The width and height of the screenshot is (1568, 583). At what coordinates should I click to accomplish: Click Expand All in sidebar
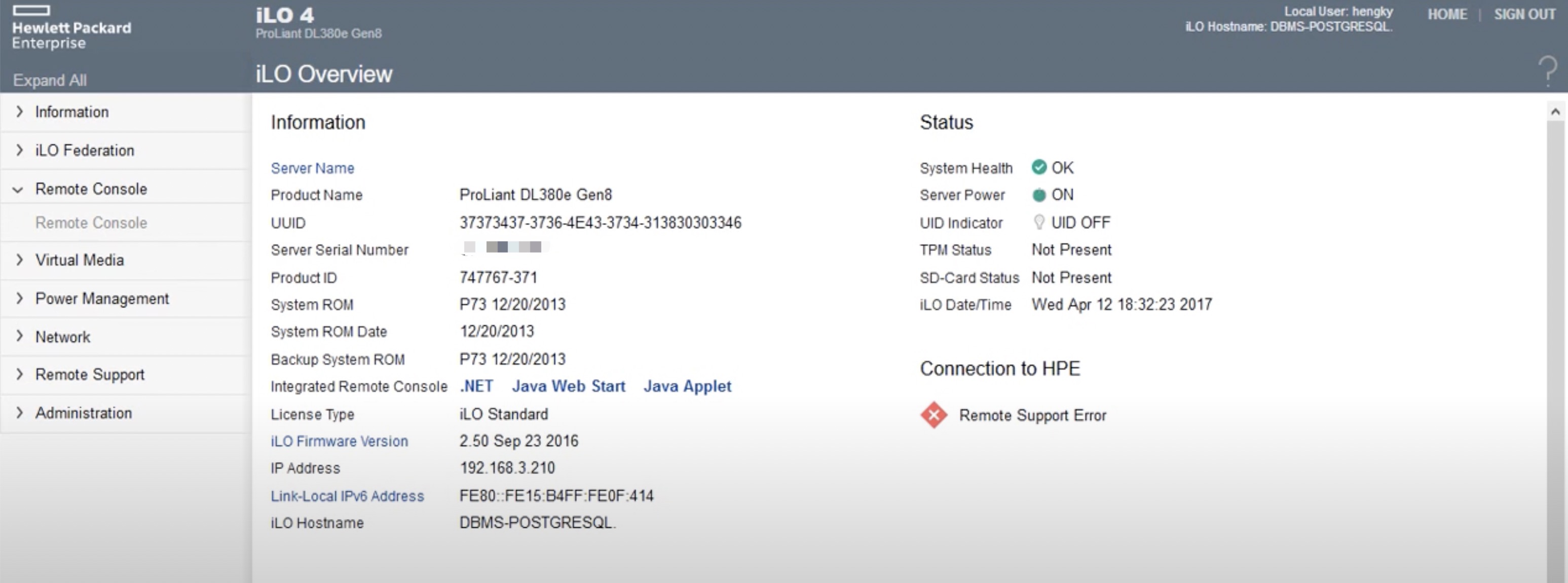coord(50,81)
